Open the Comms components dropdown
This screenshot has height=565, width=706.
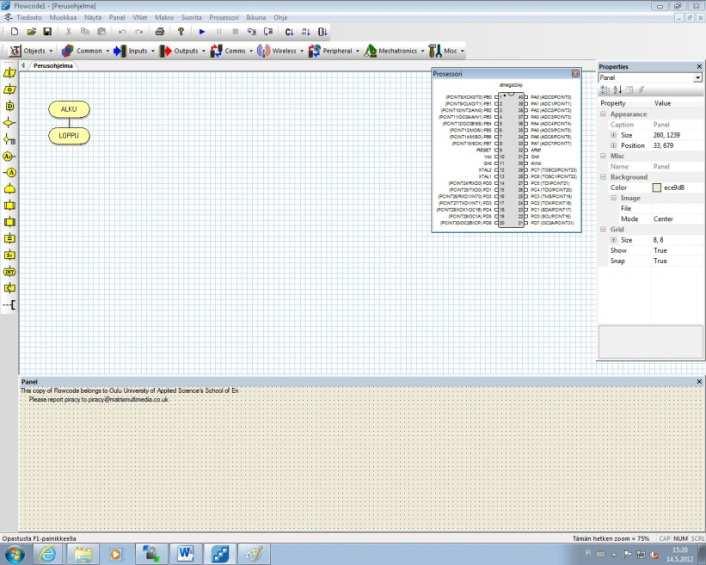232,51
